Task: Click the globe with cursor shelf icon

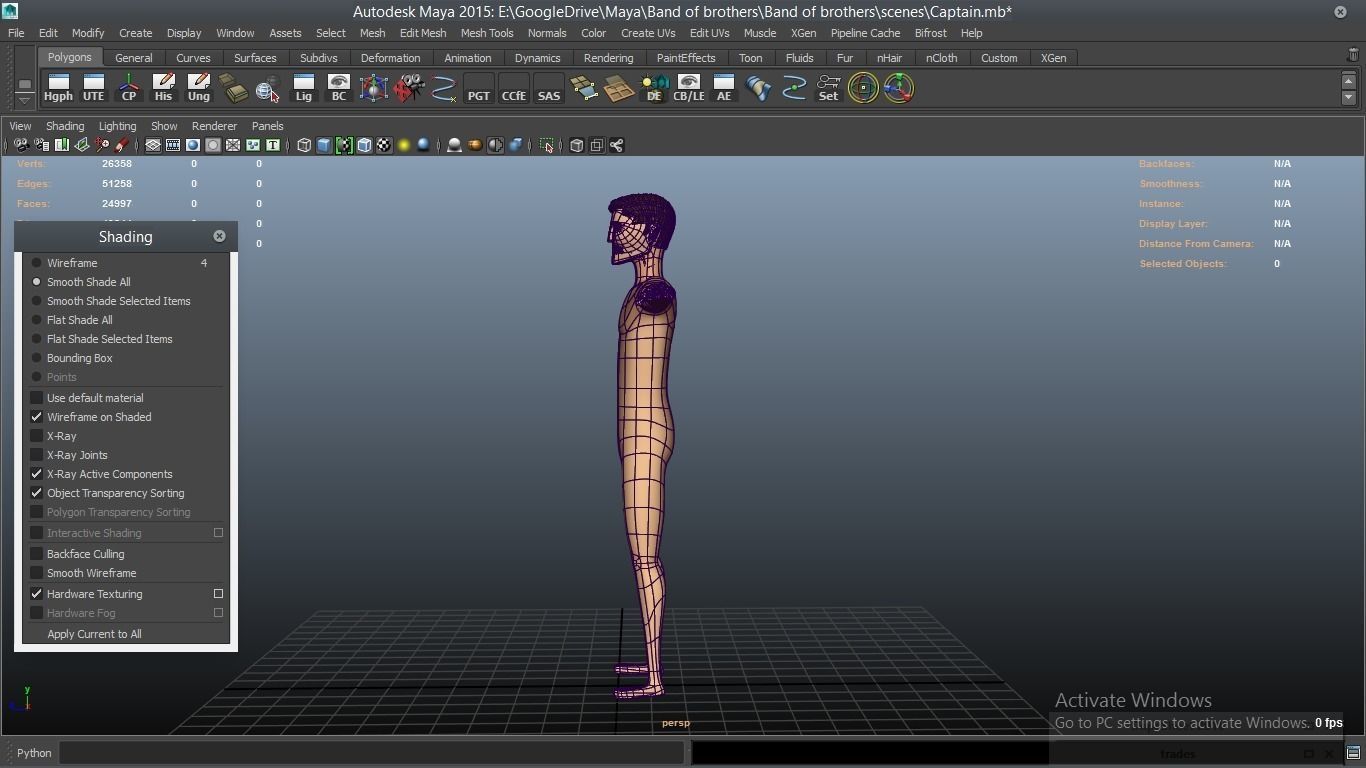Action: [268, 88]
